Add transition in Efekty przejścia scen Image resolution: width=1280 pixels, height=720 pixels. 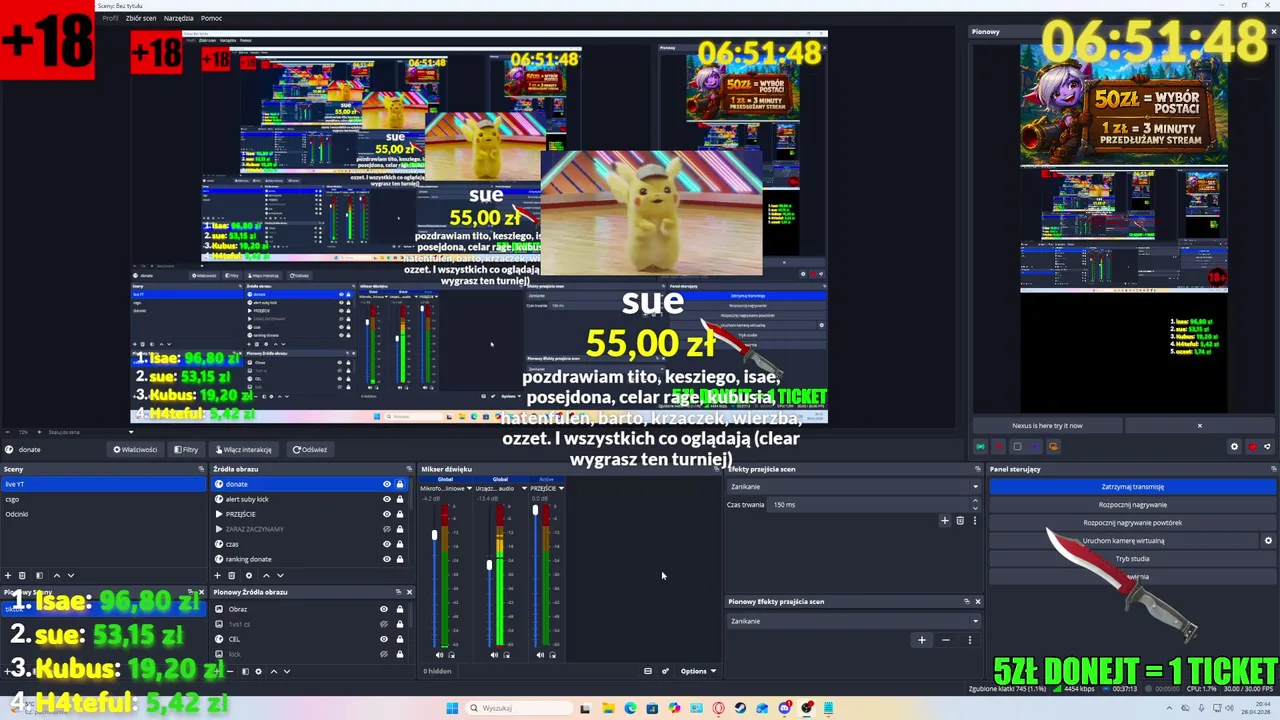tap(944, 520)
